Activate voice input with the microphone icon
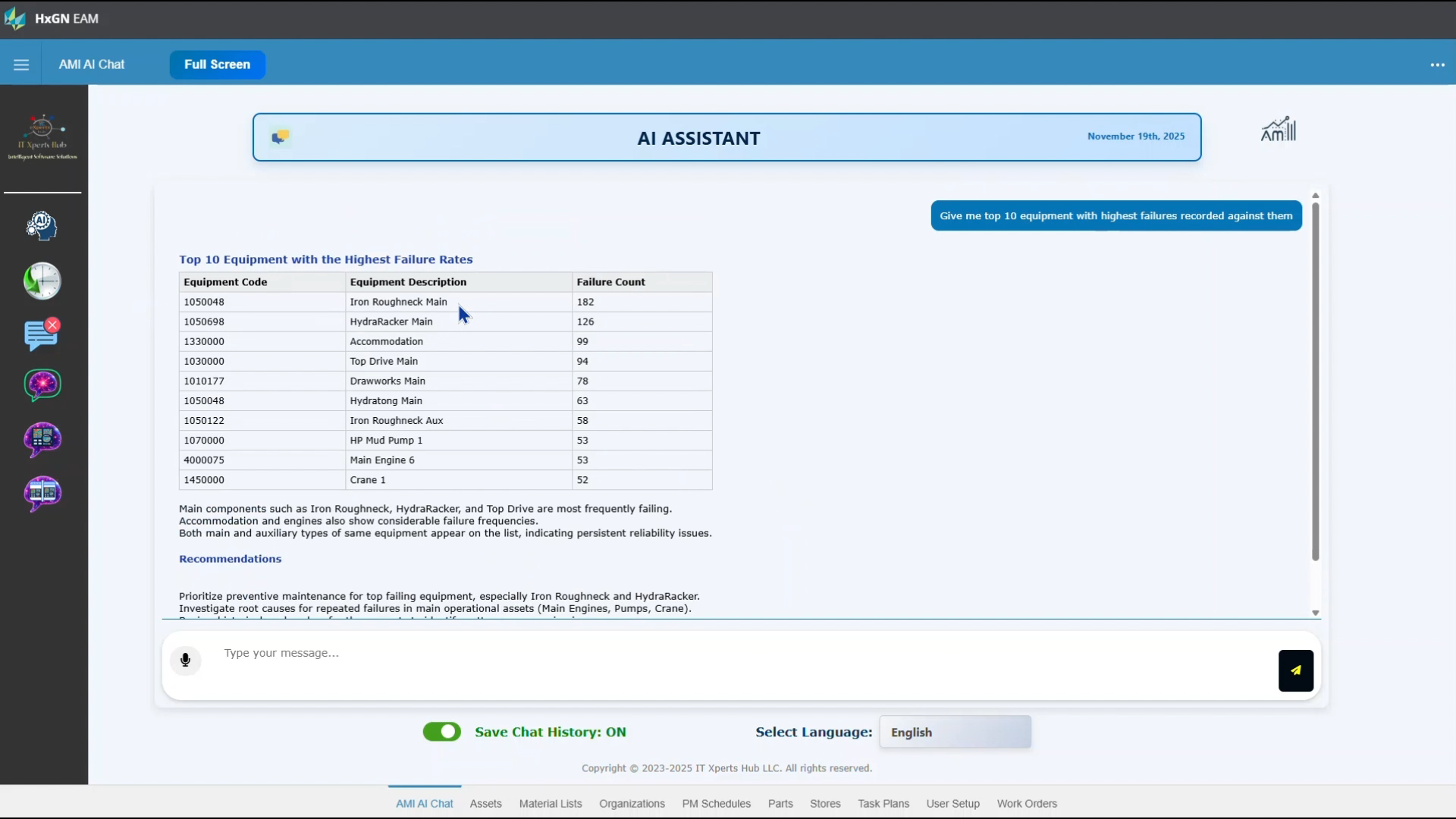 point(185,661)
